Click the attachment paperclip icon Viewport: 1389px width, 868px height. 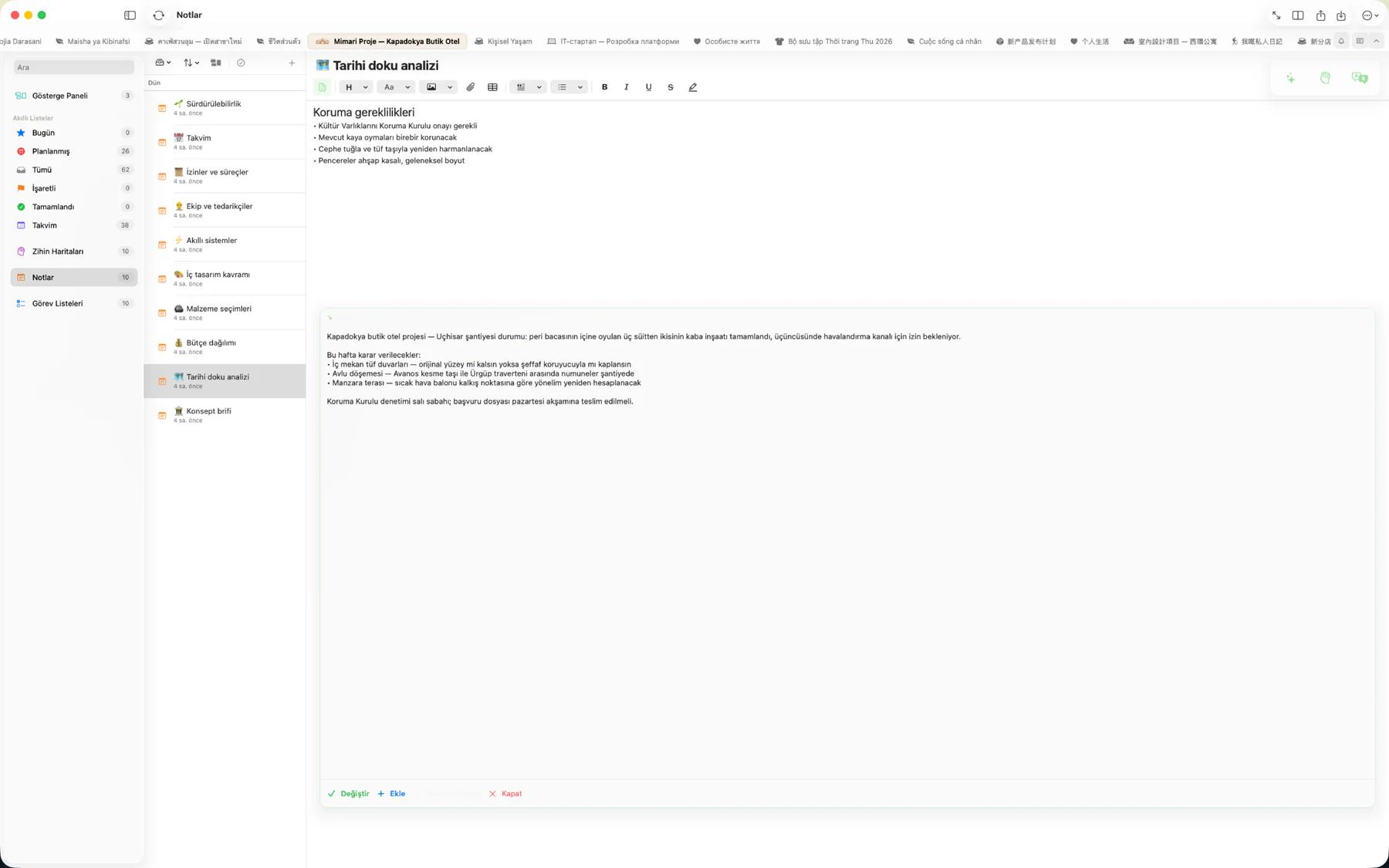pos(471,87)
